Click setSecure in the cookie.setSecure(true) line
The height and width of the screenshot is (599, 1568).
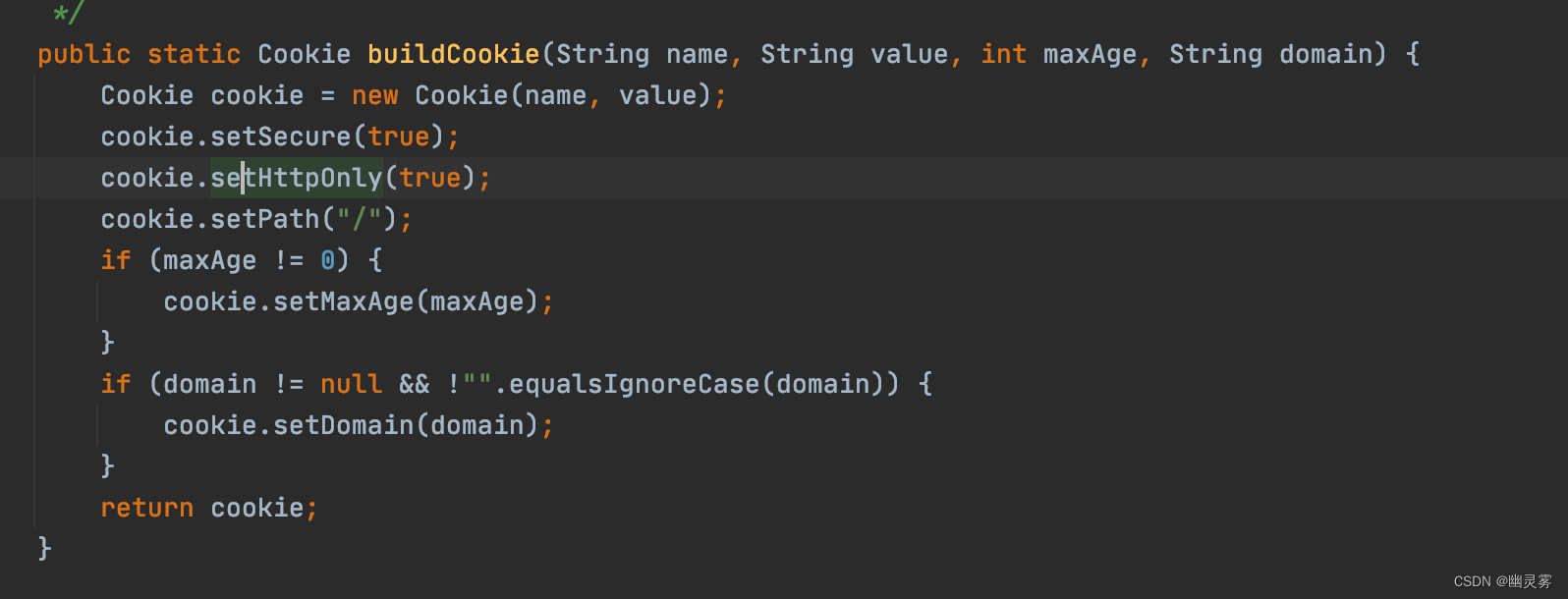[281, 136]
